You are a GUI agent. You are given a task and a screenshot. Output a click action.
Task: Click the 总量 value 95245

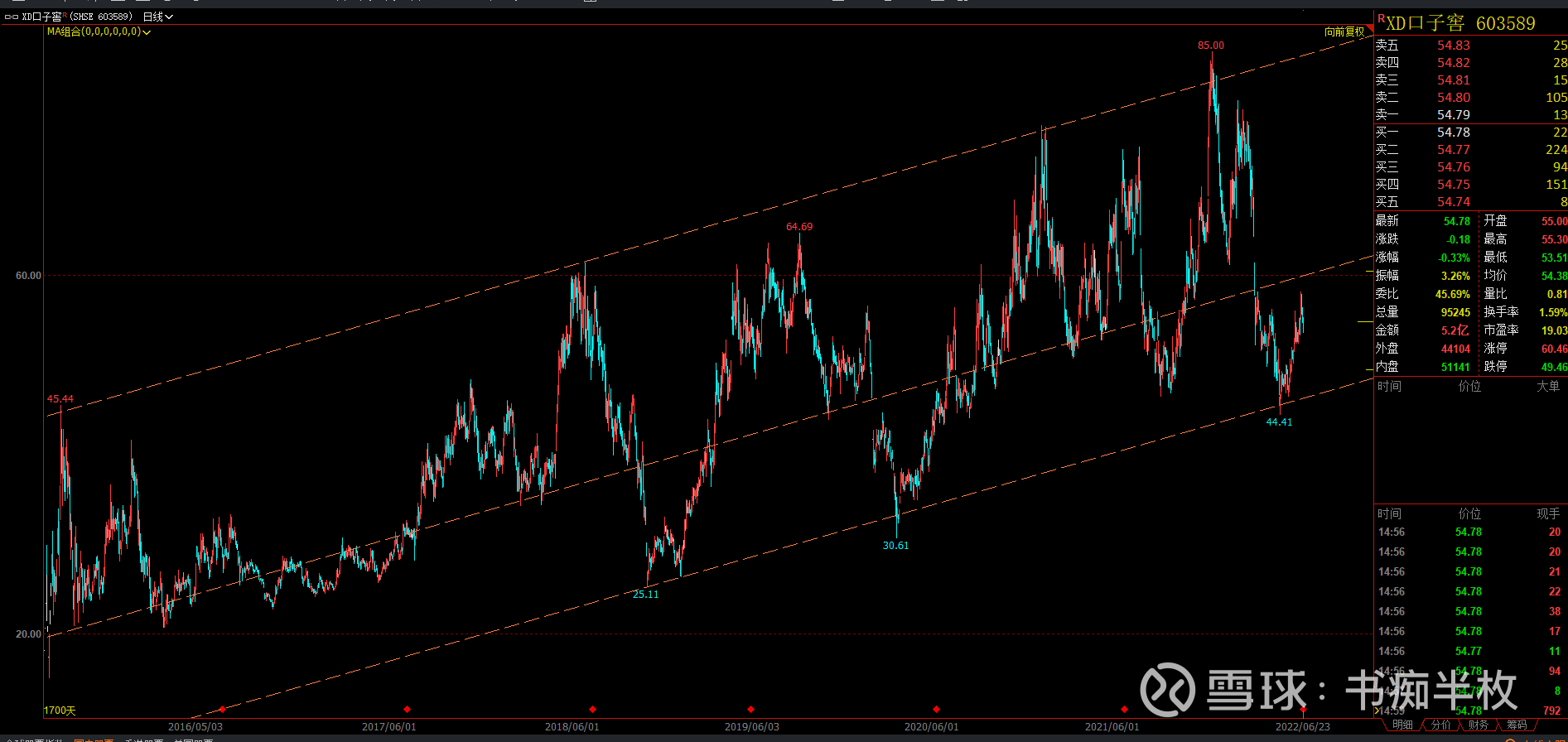pyautogui.click(x=1455, y=312)
